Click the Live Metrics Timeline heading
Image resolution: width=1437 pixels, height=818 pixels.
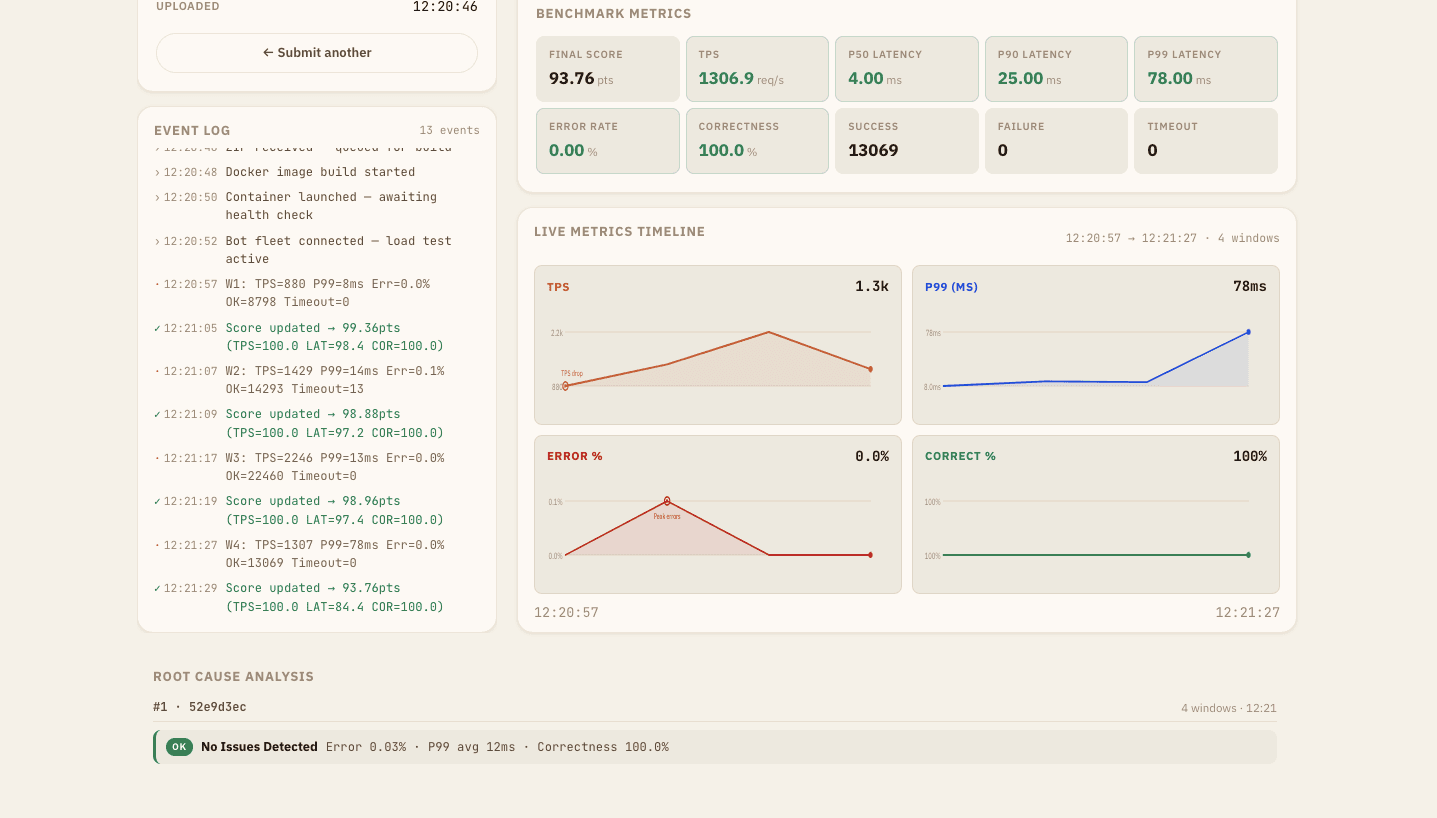[619, 231]
